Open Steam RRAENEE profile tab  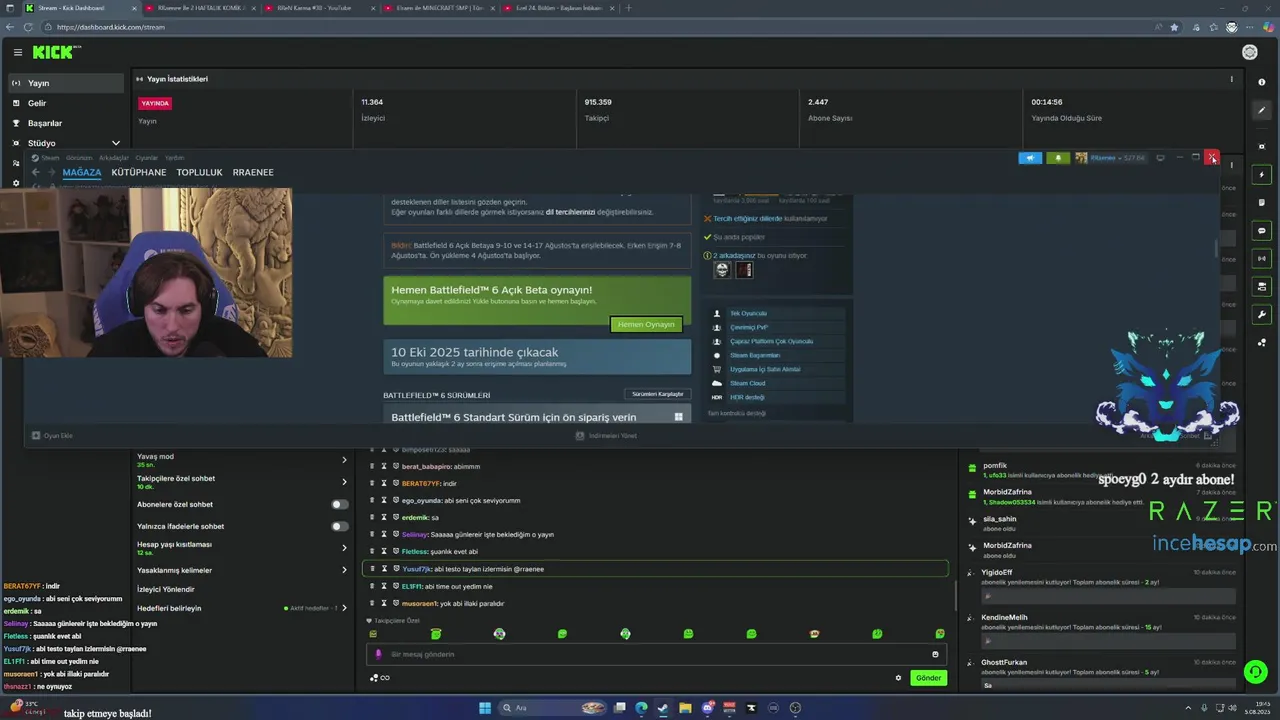253,172
